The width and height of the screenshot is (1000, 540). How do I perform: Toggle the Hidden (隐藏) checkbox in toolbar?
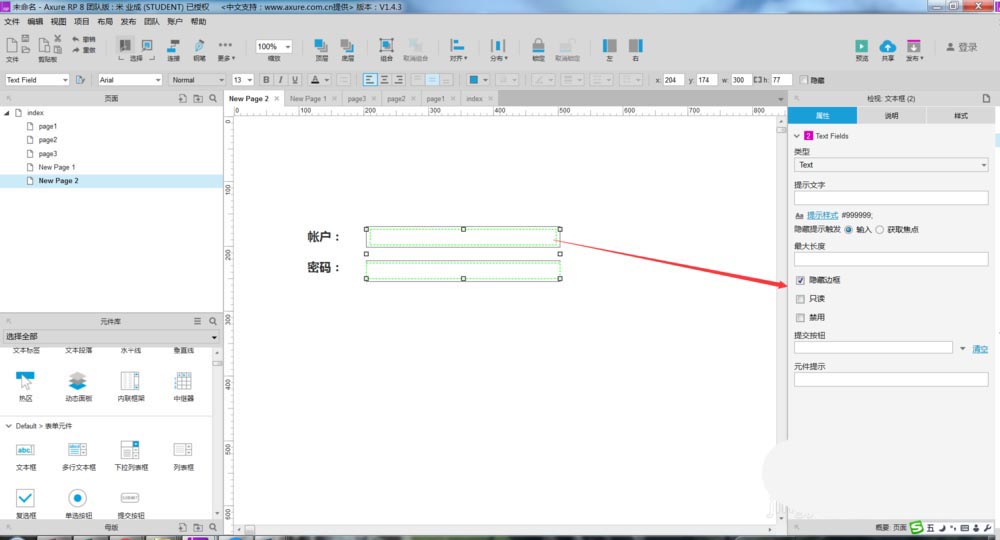click(x=804, y=80)
